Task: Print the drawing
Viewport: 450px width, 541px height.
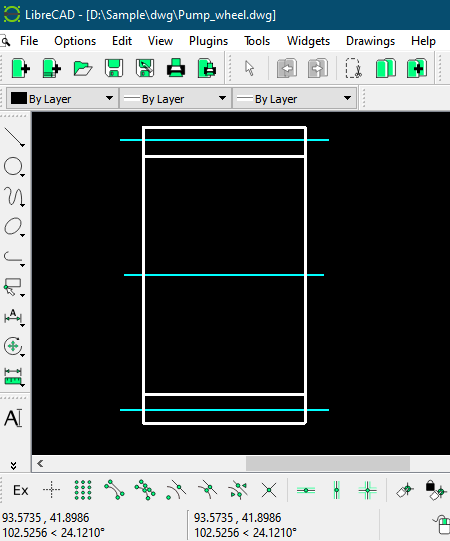Action: point(176,68)
